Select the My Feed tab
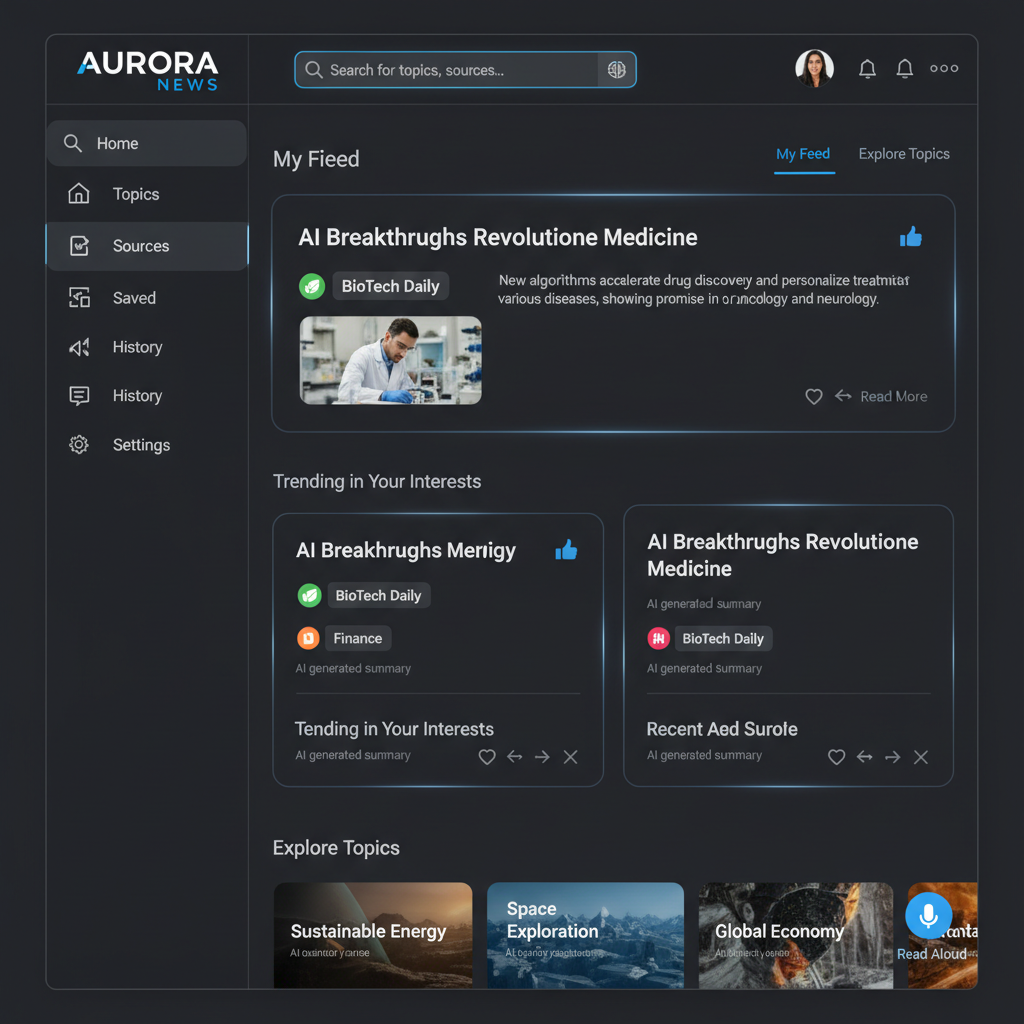 pyautogui.click(x=803, y=154)
